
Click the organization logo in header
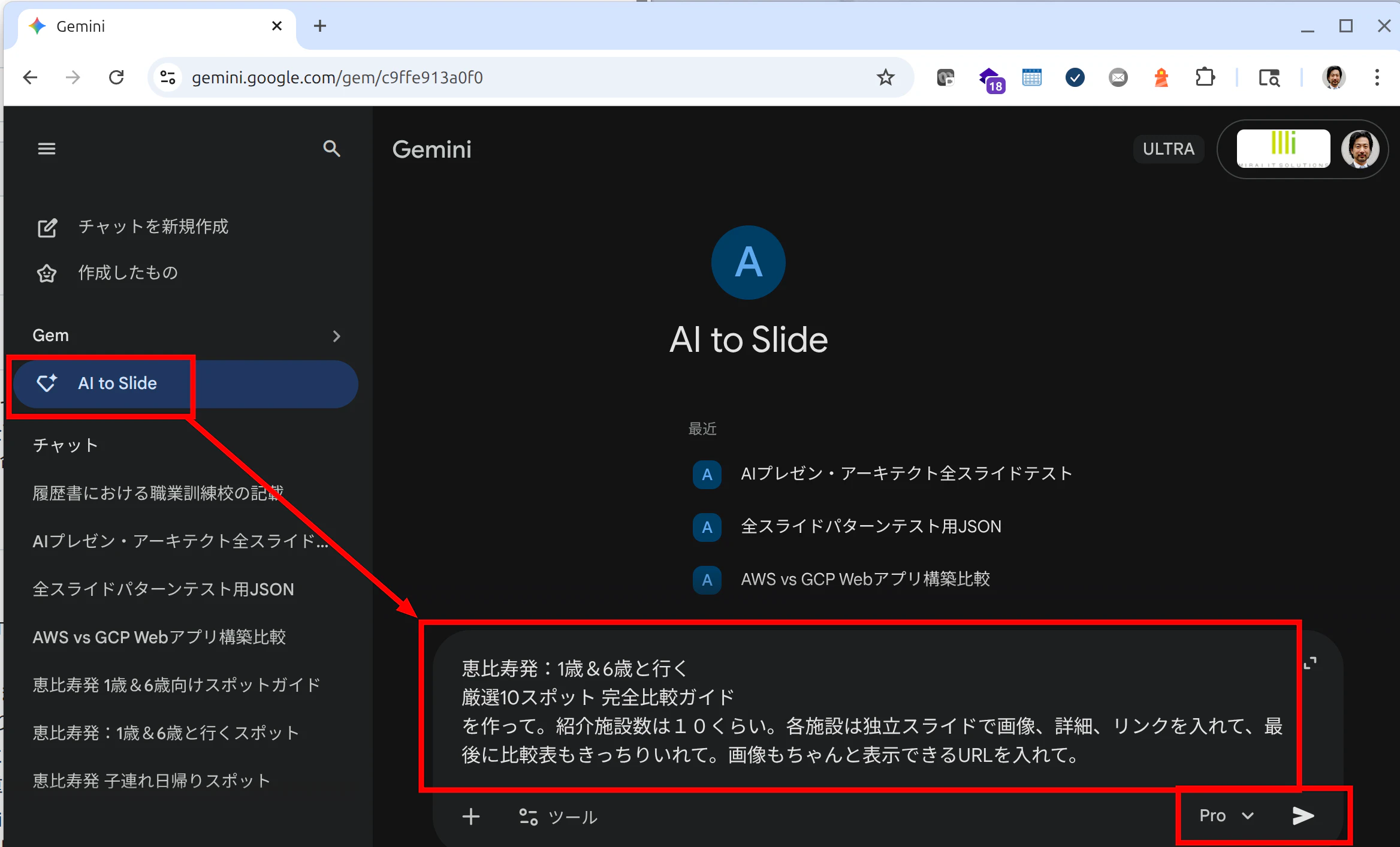pyautogui.click(x=1283, y=149)
